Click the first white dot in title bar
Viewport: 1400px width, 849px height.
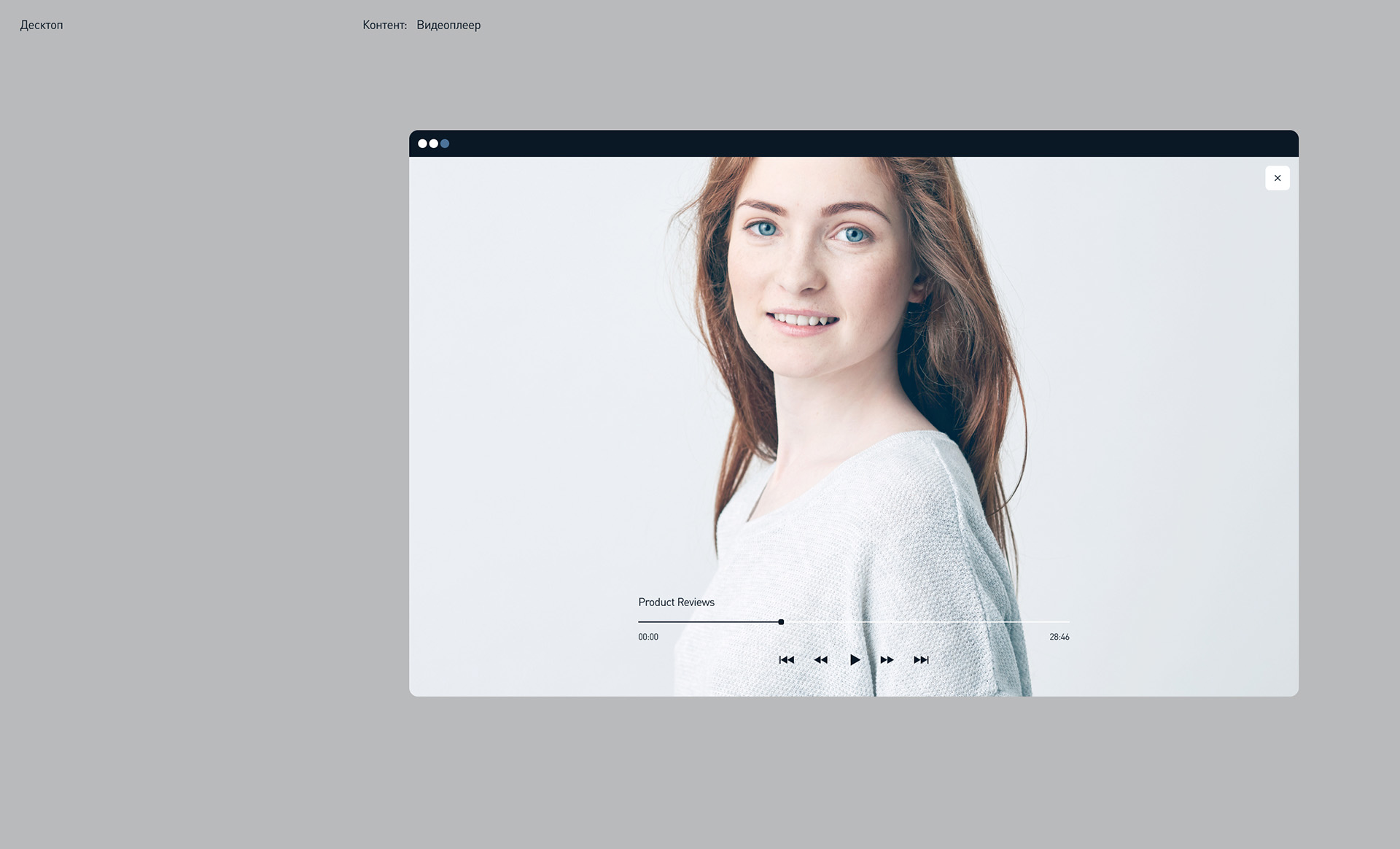[422, 144]
